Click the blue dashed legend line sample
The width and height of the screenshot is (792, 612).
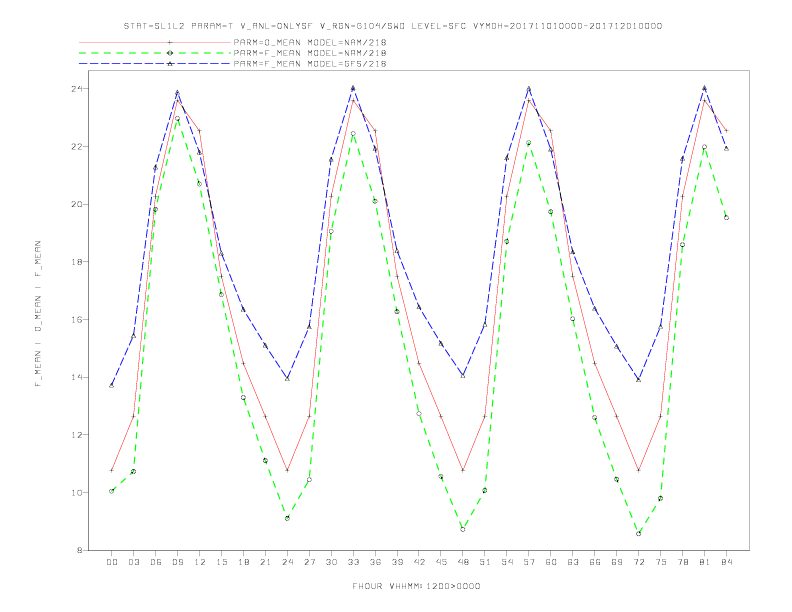pyautogui.click(x=155, y=64)
